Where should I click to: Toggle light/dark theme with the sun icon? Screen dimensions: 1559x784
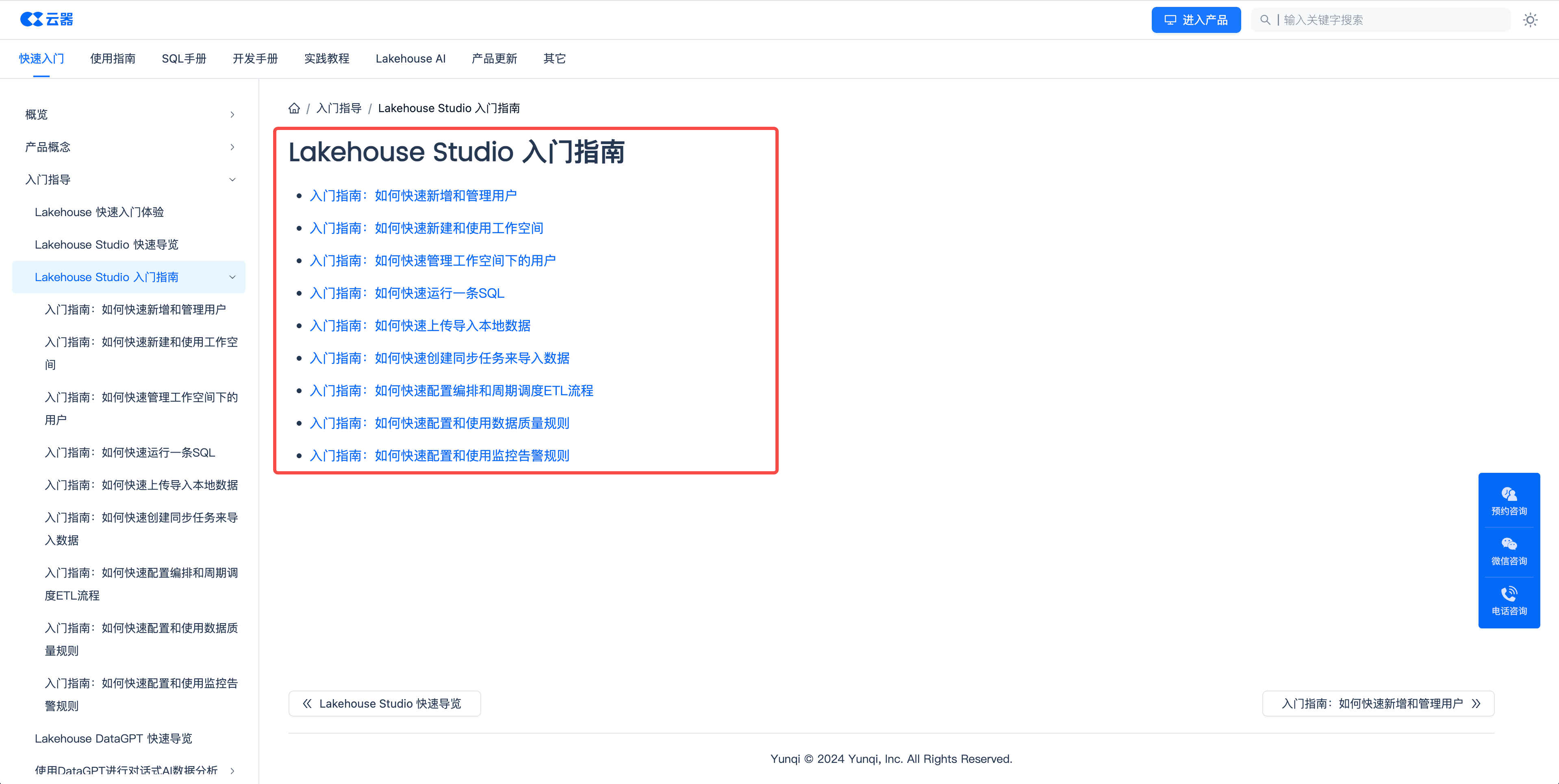click(1531, 19)
